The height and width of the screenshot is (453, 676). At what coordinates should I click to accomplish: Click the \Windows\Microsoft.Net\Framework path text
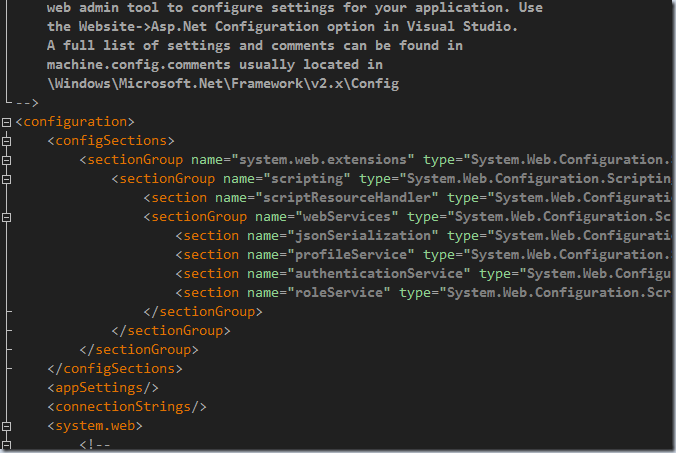coord(223,84)
